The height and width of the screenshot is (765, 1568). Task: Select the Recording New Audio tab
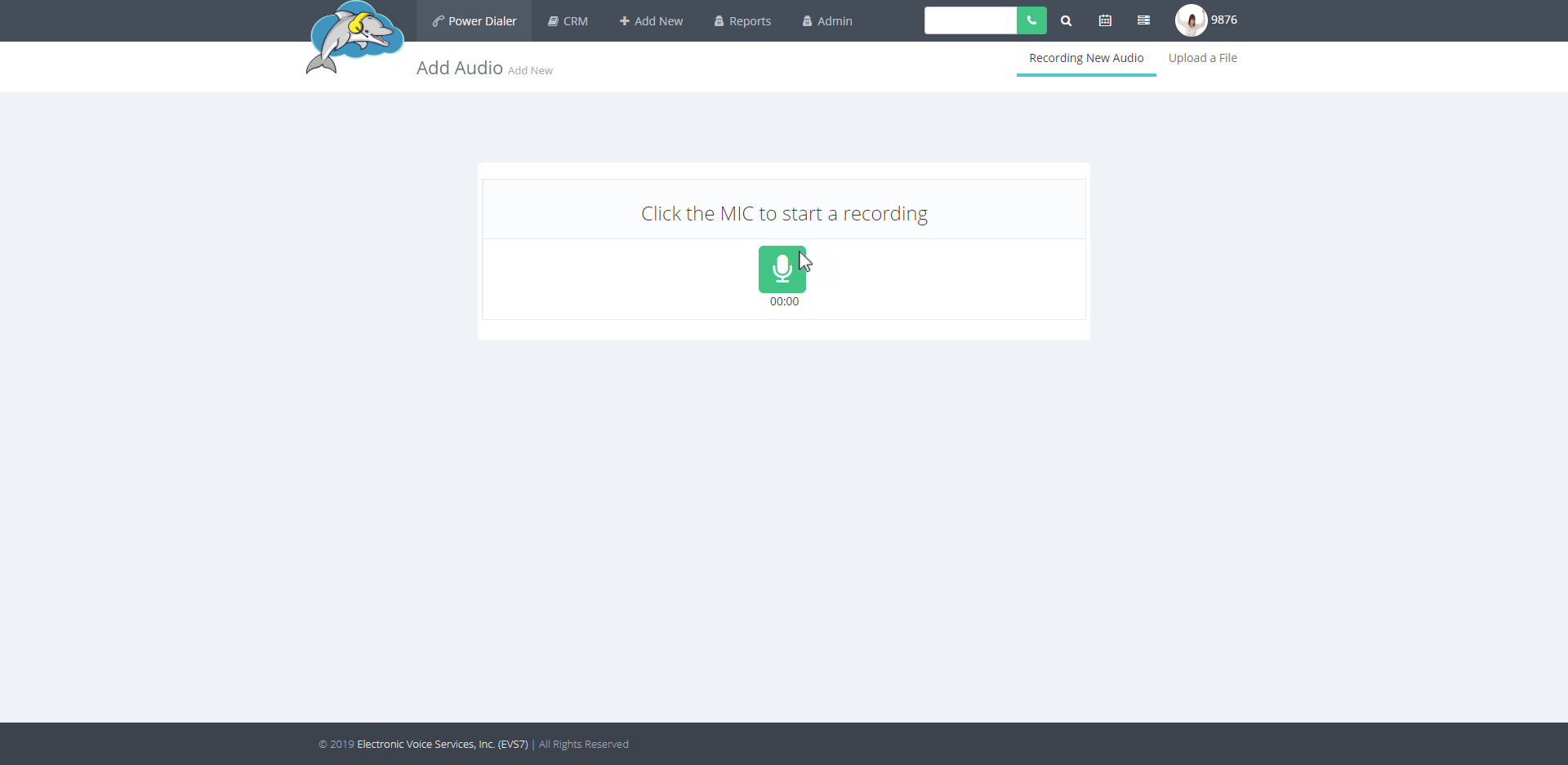(x=1086, y=58)
